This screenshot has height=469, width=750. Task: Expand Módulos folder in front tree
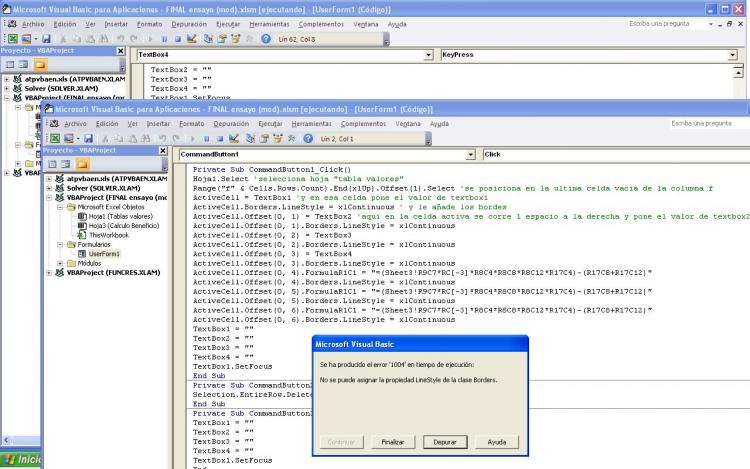[60, 263]
